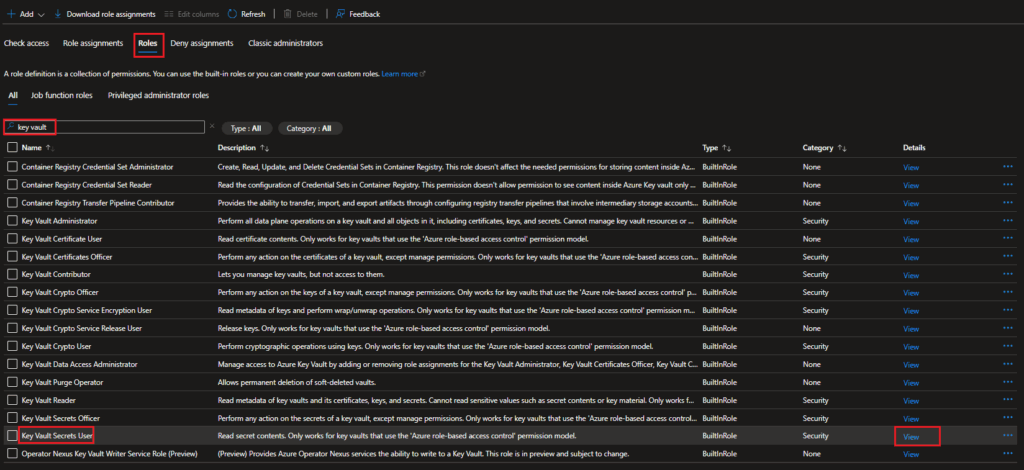
Task: Open more options for Key Vault Secrets Officer
Action: point(1008,417)
